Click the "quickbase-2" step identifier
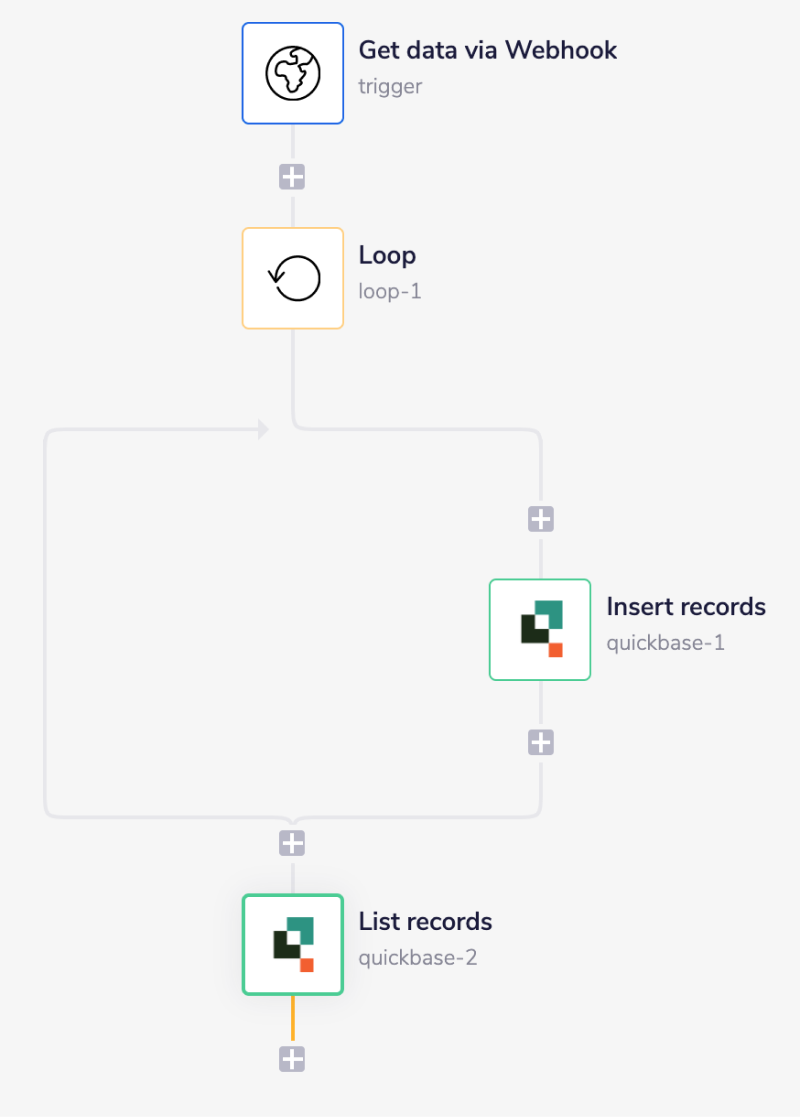Image resolution: width=800 pixels, height=1117 pixels. (418, 957)
